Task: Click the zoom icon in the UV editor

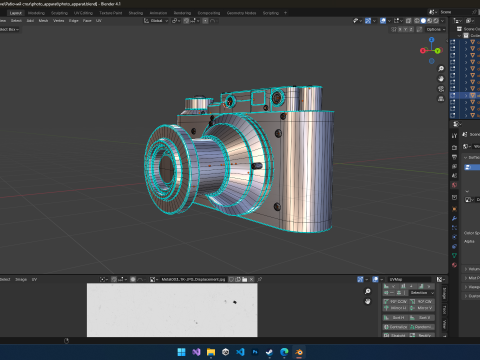Action: (x=368, y=292)
